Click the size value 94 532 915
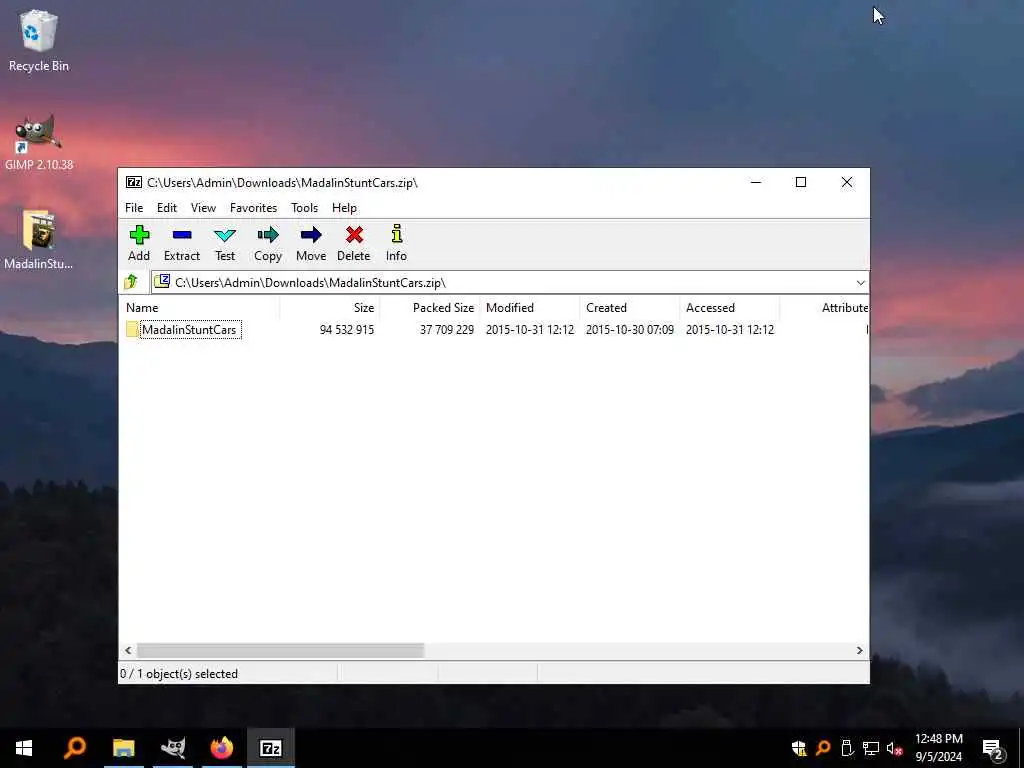This screenshot has height=768, width=1024. pos(347,330)
